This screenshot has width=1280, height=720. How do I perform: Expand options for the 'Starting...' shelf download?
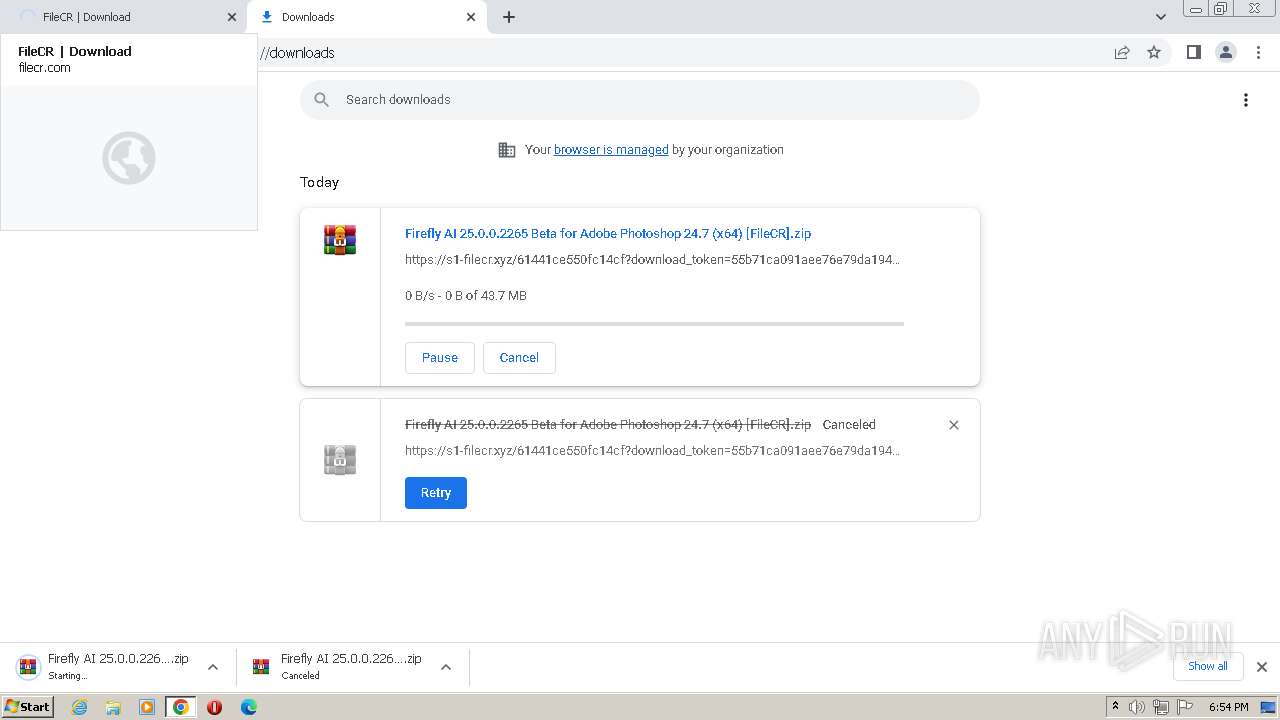click(x=213, y=667)
